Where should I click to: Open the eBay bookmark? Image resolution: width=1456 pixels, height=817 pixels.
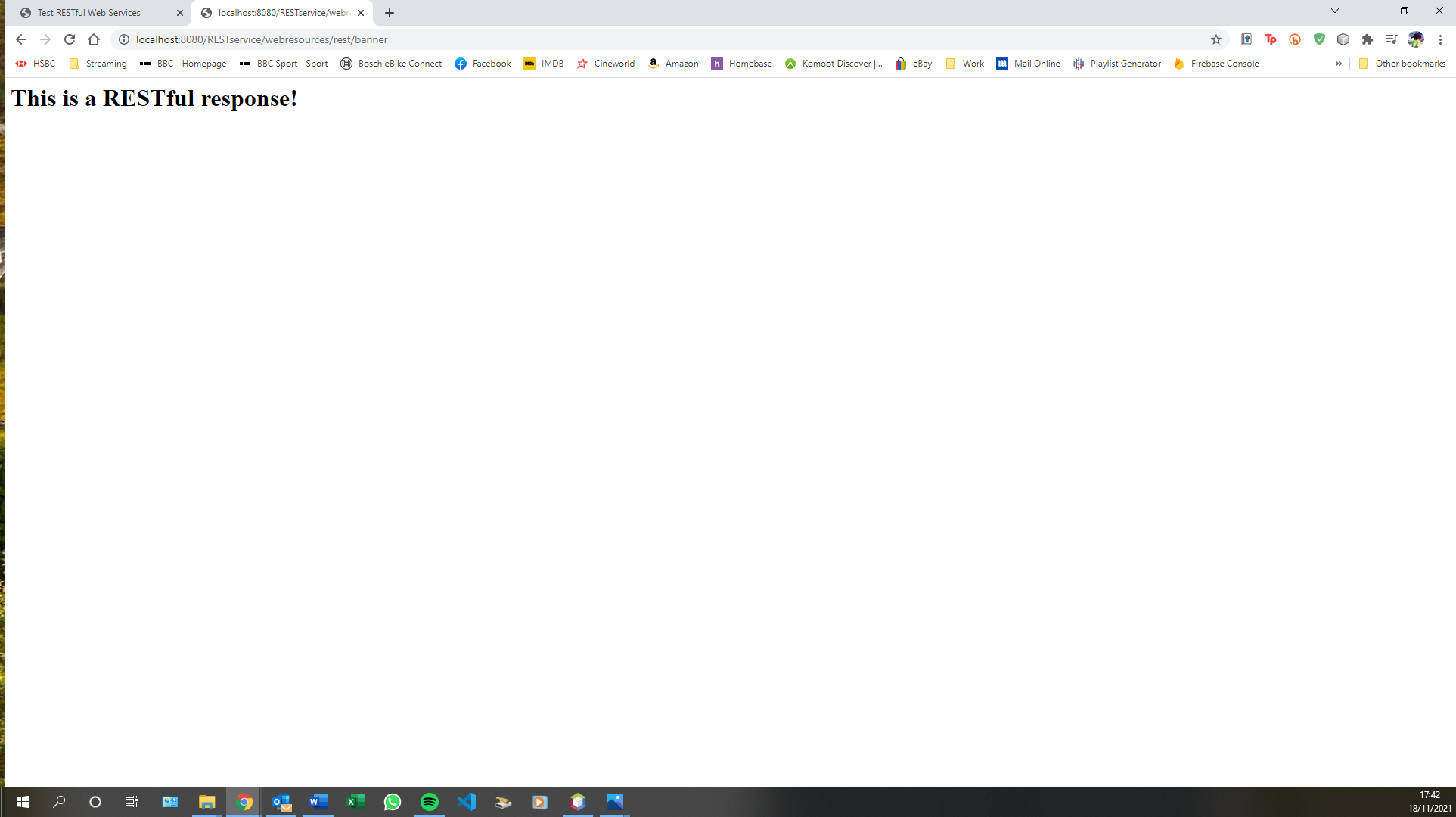coord(914,64)
